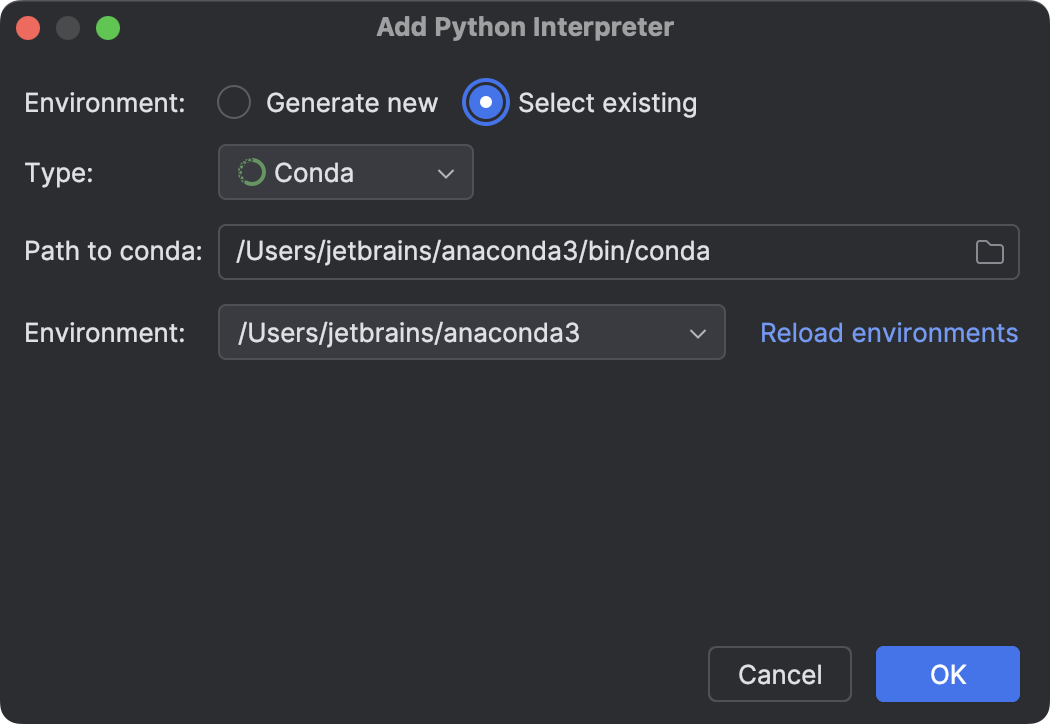Select the Generate new radio button
1050x724 pixels.
pos(233,102)
